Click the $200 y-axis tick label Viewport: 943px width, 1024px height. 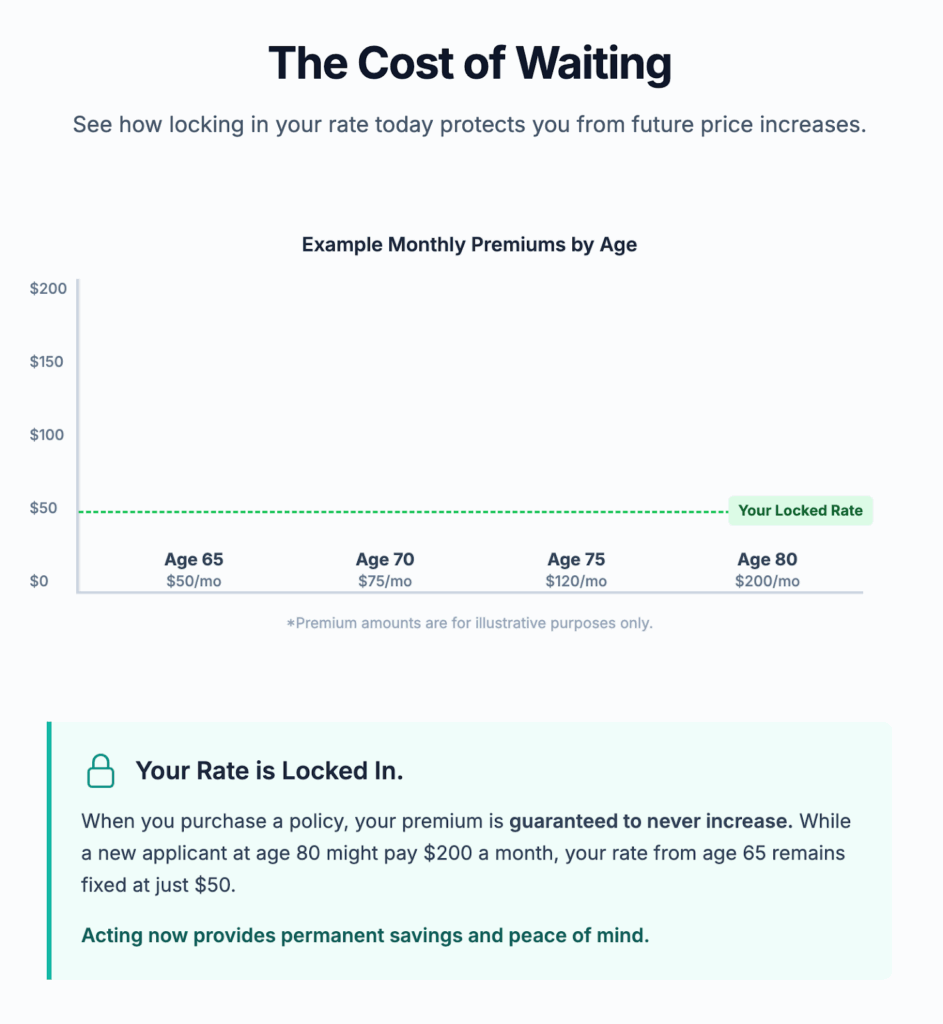(48, 288)
